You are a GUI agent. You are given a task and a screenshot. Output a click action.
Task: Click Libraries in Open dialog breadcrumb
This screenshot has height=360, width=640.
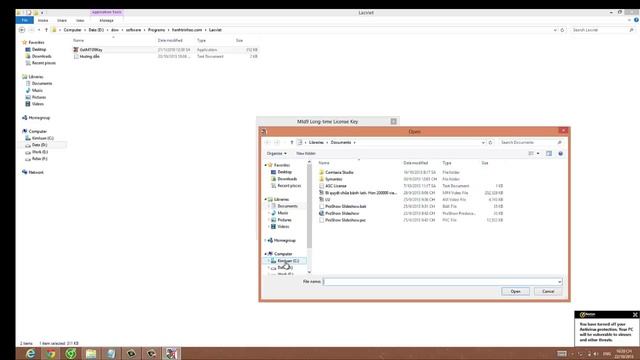click(316, 142)
